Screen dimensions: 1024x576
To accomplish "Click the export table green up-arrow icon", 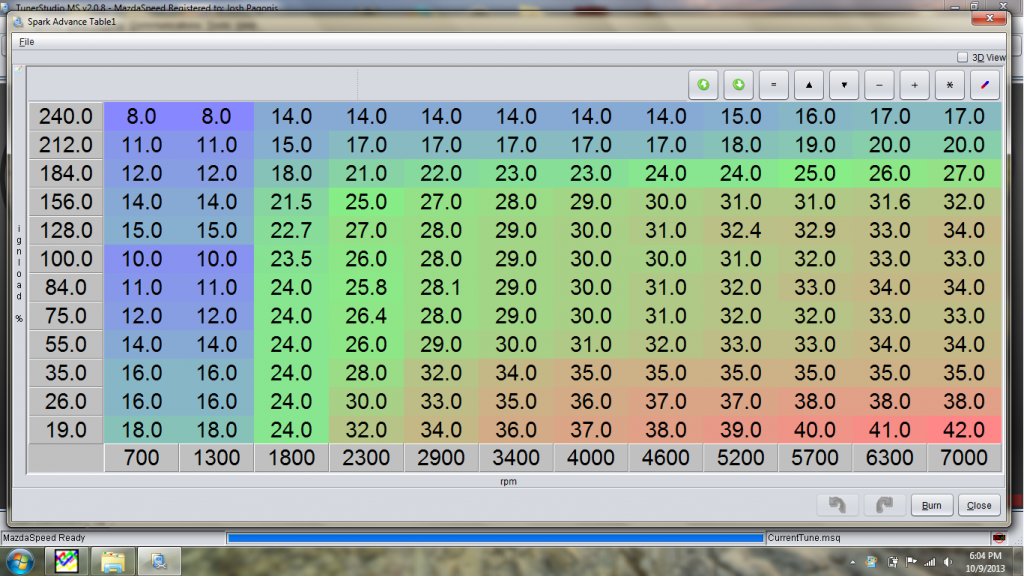I will [x=703, y=85].
